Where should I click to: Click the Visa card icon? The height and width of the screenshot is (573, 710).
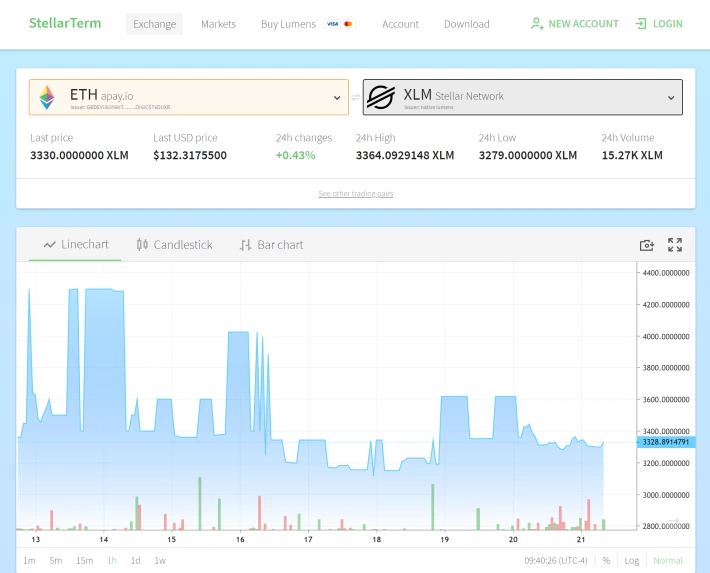click(x=332, y=24)
